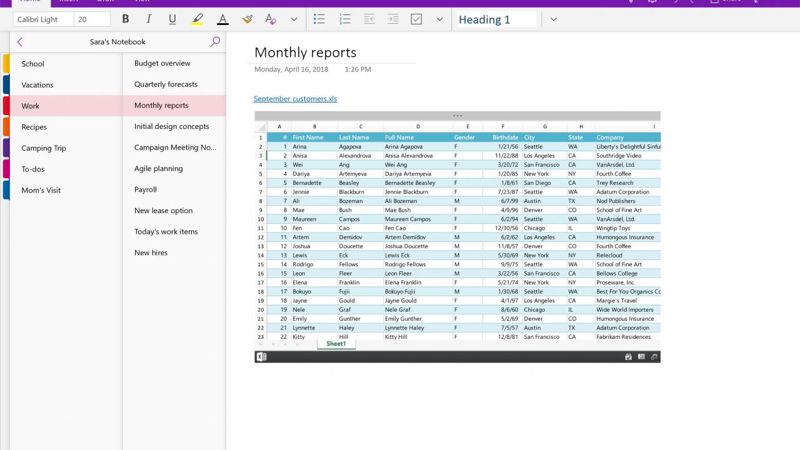Toggle underline formatting
This screenshot has width=800, height=450.
pyautogui.click(x=172, y=19)
